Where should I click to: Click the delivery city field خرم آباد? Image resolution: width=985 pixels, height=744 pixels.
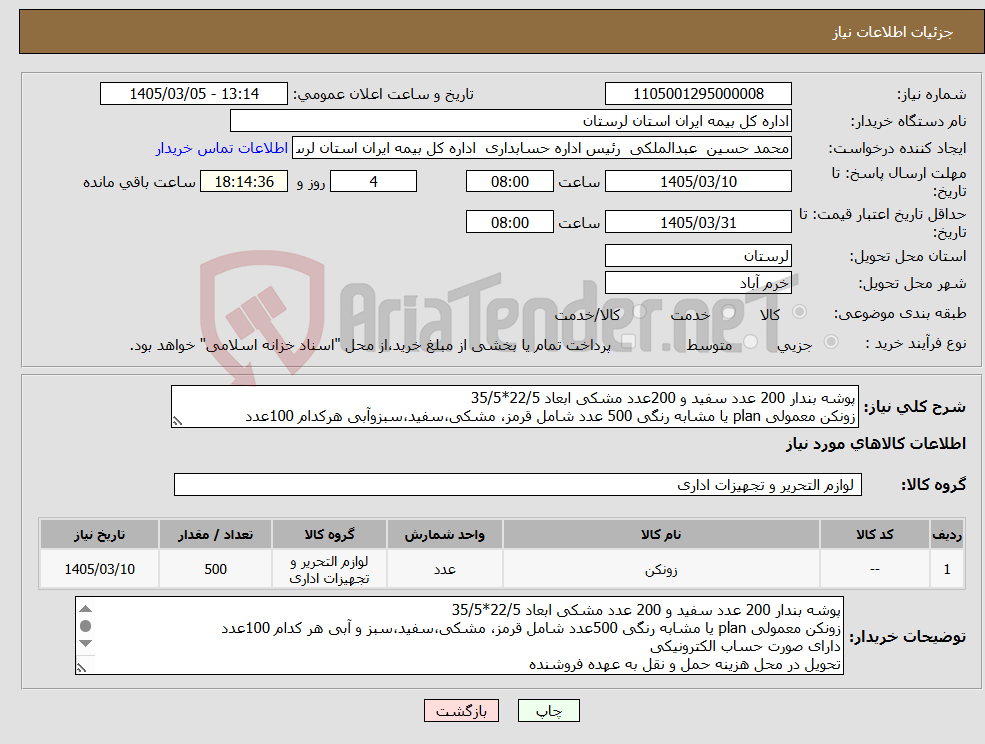tap(698, 283)
